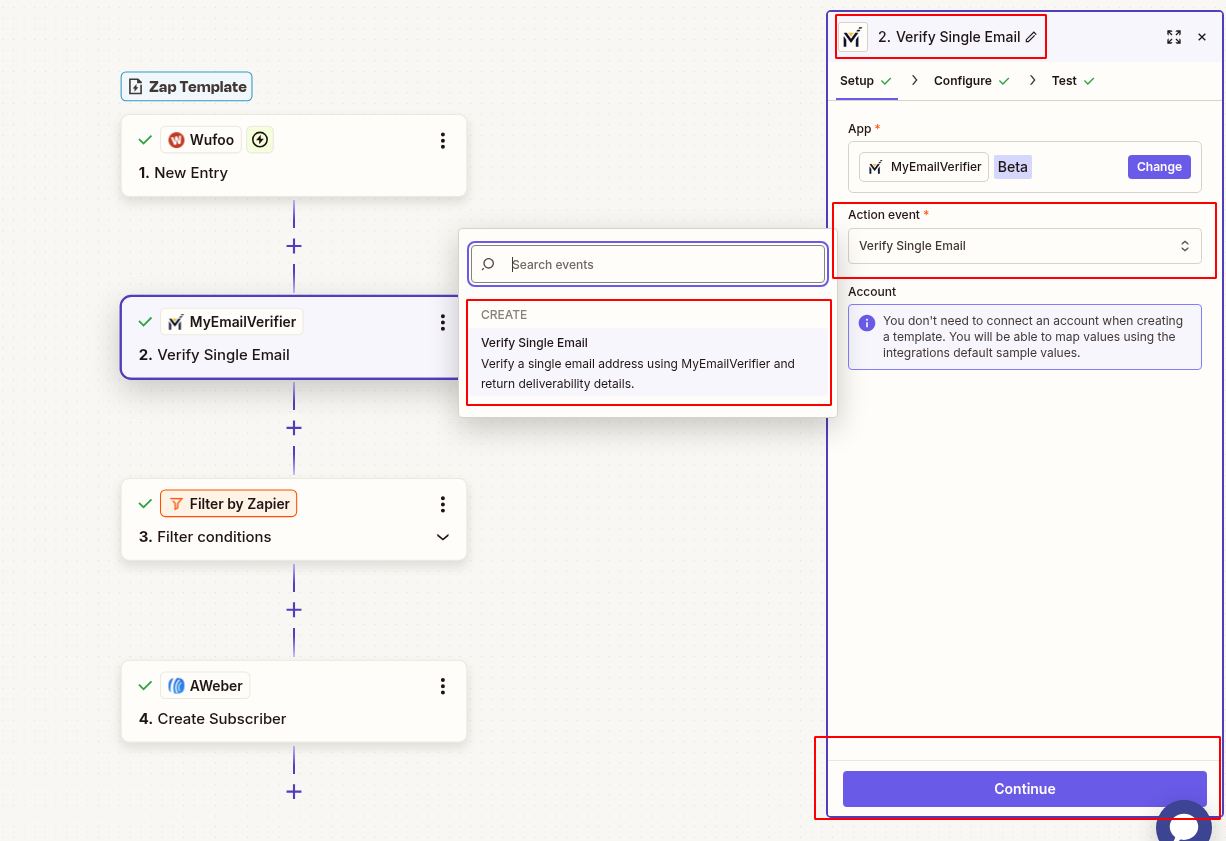Open the fullscreen expand icon in the panel header
Viewport: 1226px width, 841px height.
click(1174, 37)
